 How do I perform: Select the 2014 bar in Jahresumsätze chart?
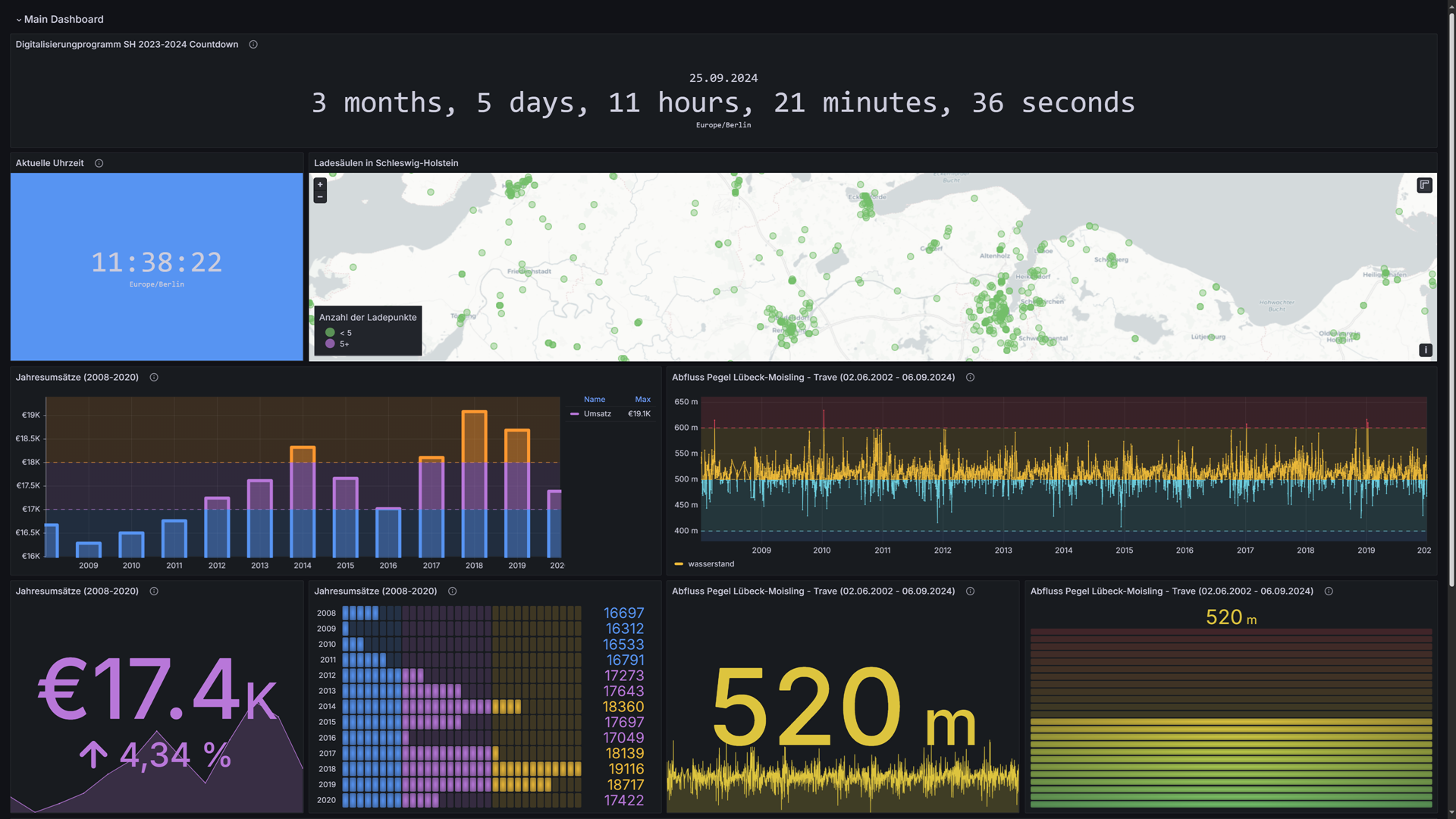pyautogui.click(x=303, y=502)
